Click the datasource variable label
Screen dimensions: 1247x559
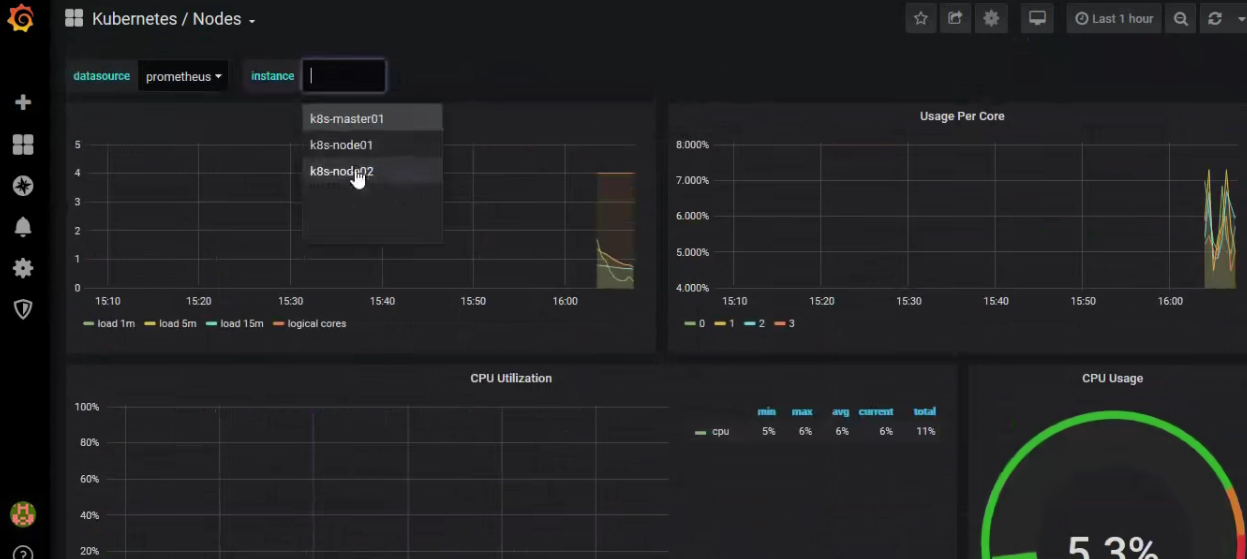(101, 76)
